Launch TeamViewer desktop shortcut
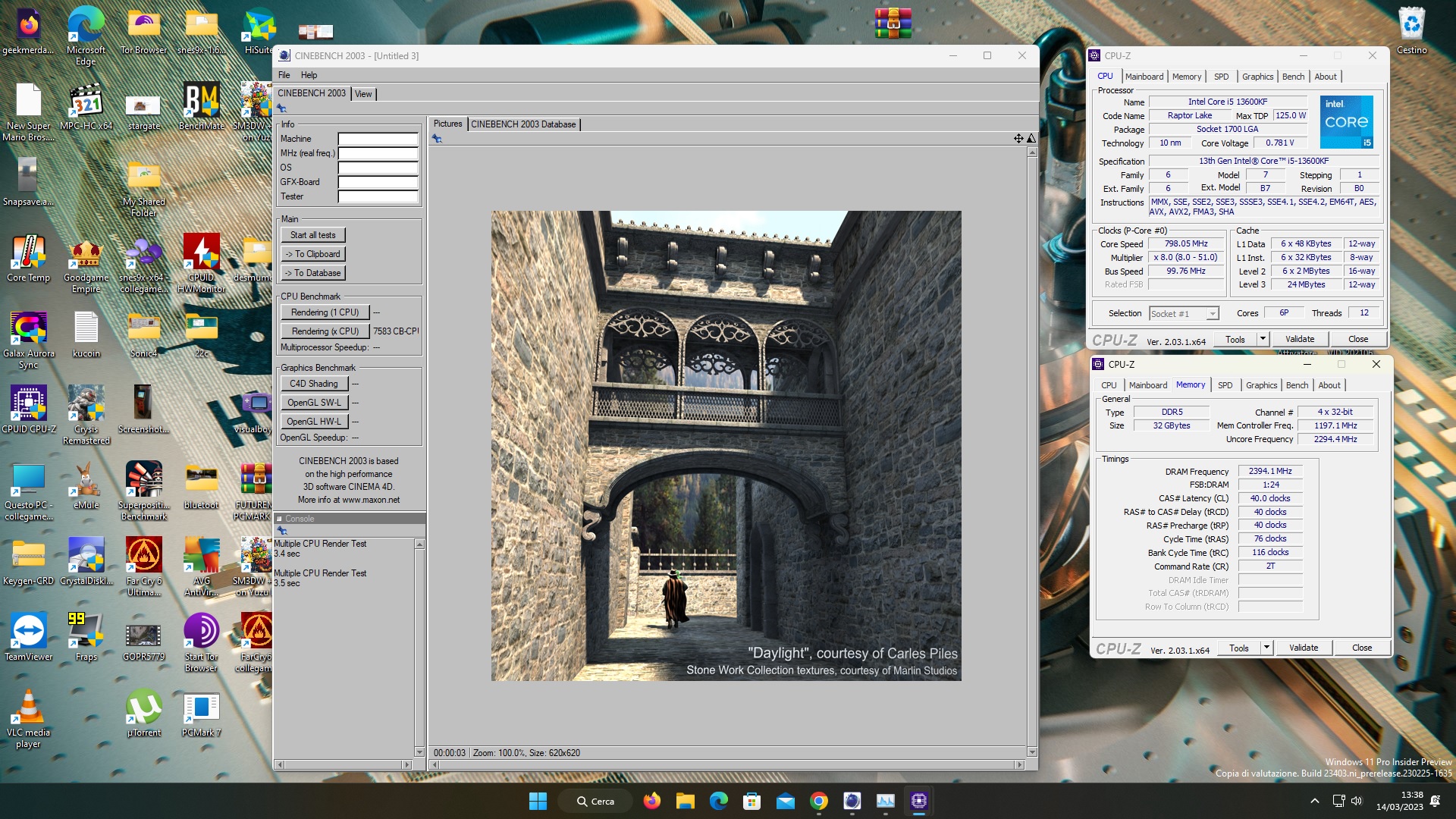This screenshot has height=819, width=1456. click(28, 638)
